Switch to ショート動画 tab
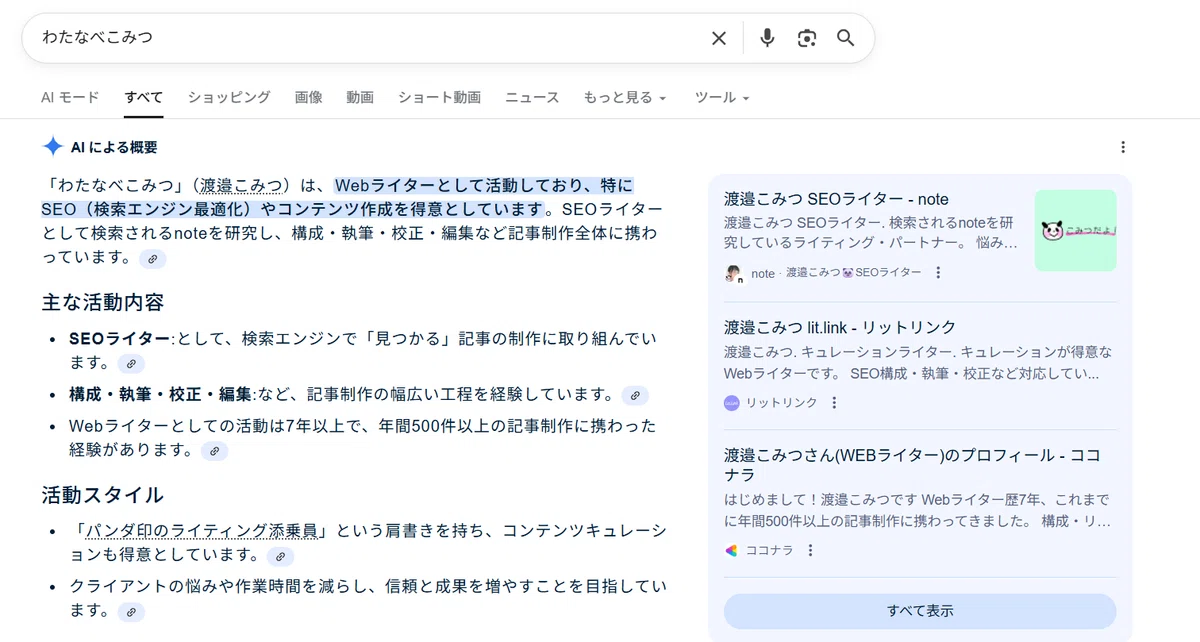The width and height of the screenshot is (1200, 642). [439, 97]
